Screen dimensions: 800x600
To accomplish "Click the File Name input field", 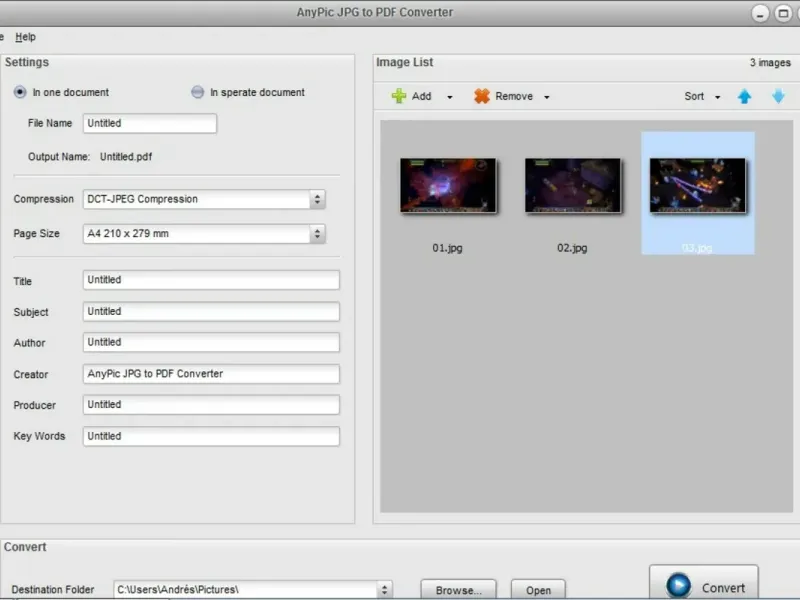I will pyautogui.click(x=150, y=123).
